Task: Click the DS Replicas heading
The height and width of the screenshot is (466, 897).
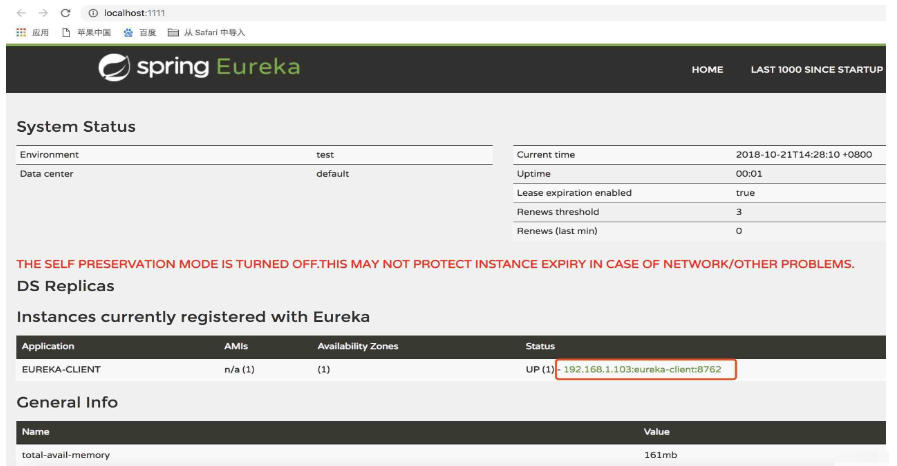Action: [x=65, y=286]
